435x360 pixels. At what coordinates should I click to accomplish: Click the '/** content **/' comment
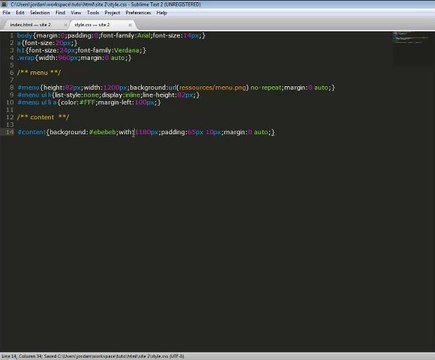(x=43, y=117)
